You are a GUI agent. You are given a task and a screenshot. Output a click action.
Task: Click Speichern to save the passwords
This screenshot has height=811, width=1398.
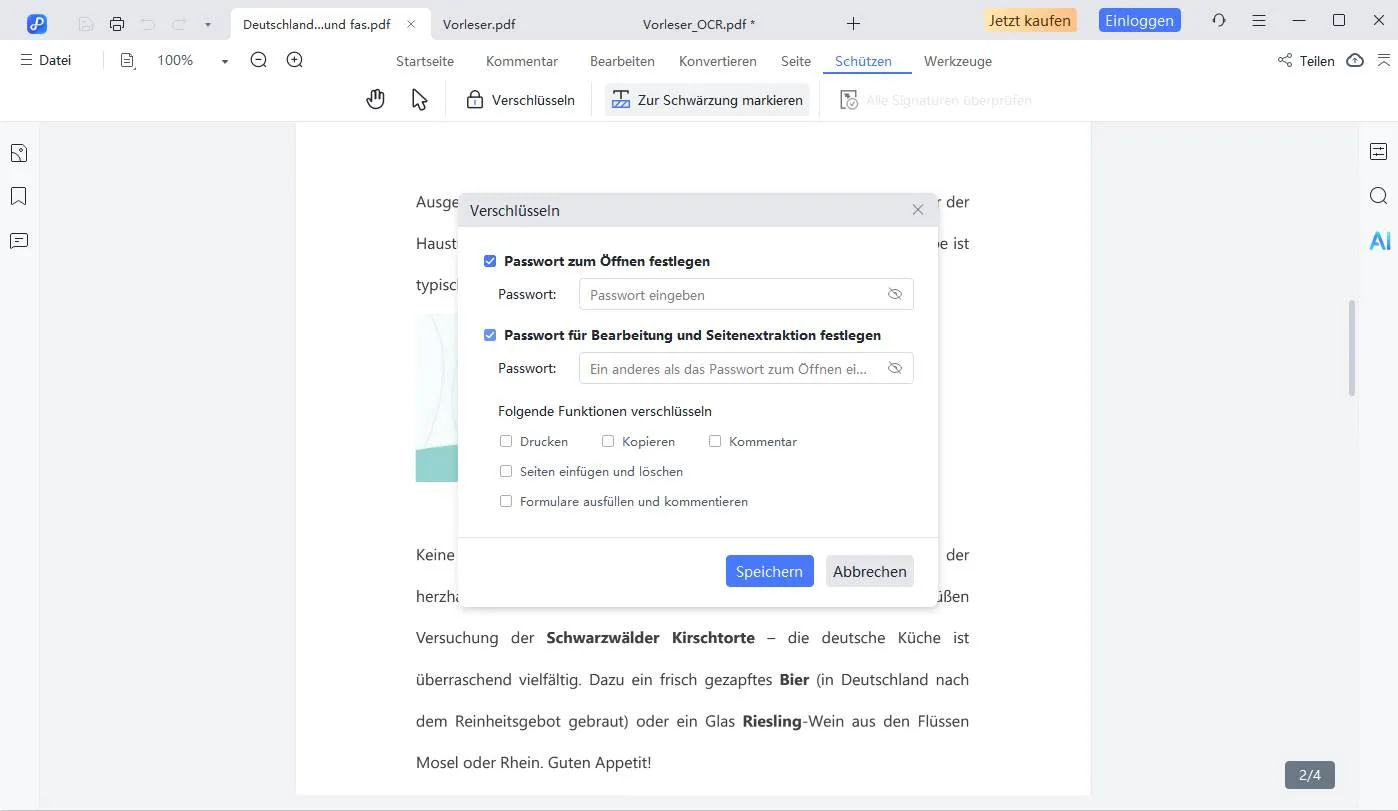(x=769, y=571)
